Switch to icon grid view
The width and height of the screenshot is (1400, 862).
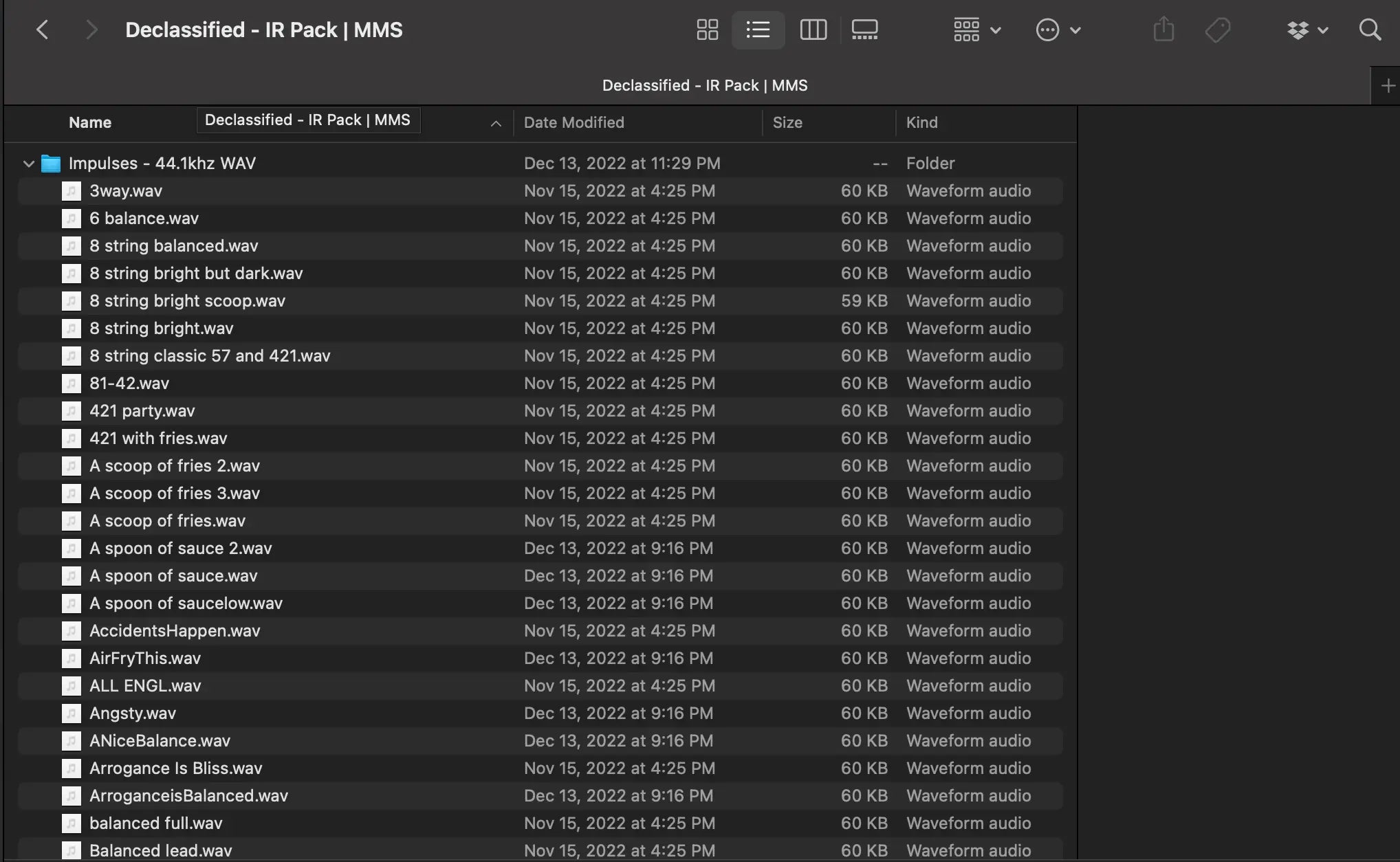coord(707,30)
